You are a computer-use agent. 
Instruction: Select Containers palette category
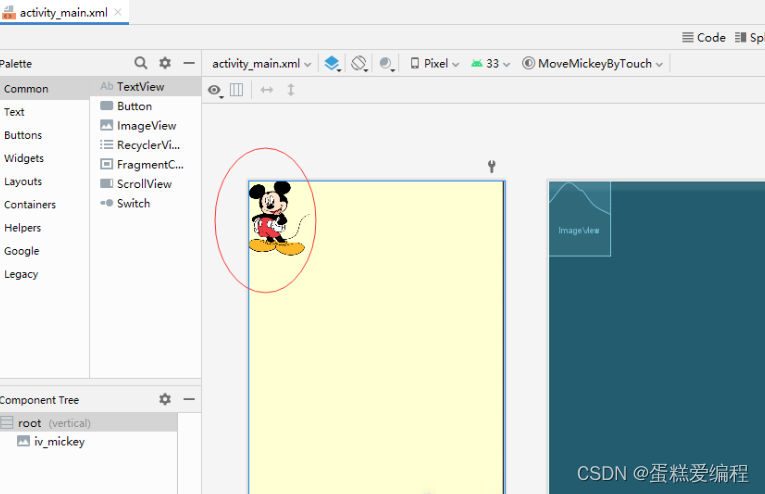click(x=44, y=205)
